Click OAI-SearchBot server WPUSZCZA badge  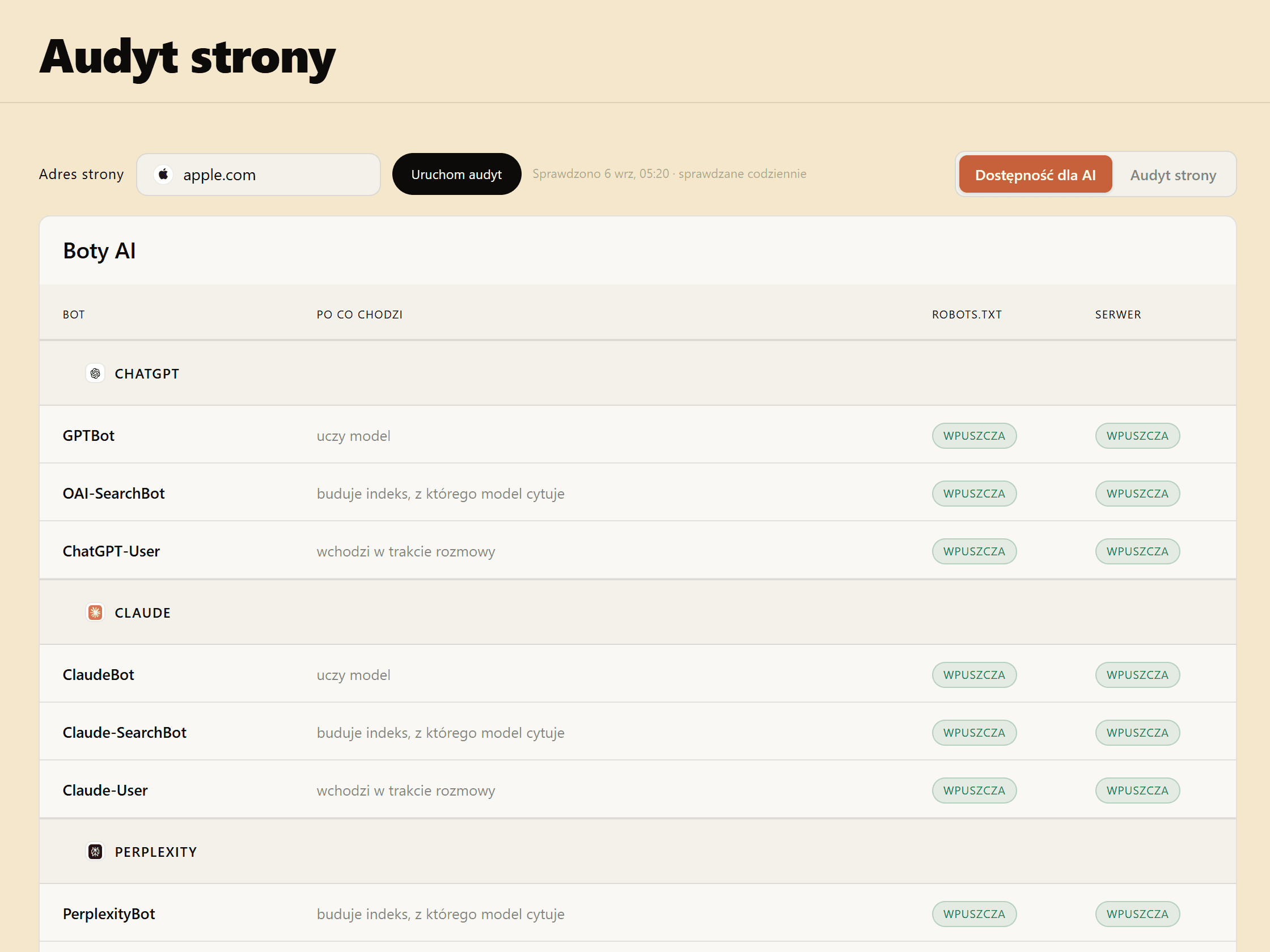coord(1137,494)
